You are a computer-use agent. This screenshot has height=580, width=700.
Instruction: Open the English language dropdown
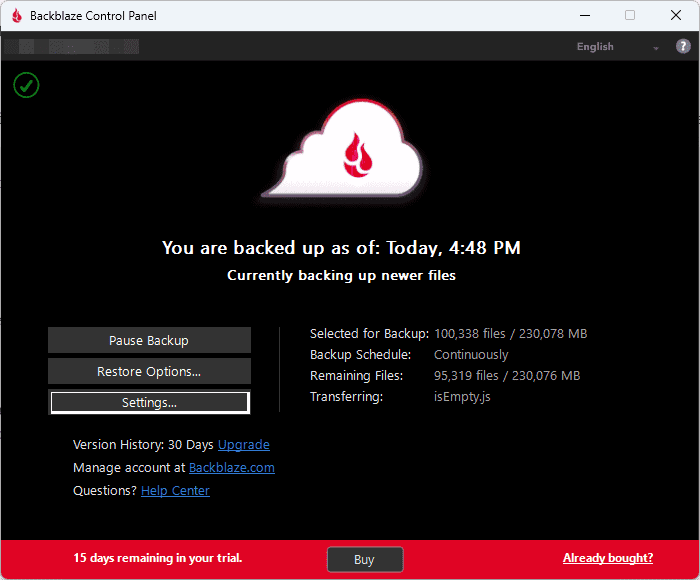[x=617, y=46]
